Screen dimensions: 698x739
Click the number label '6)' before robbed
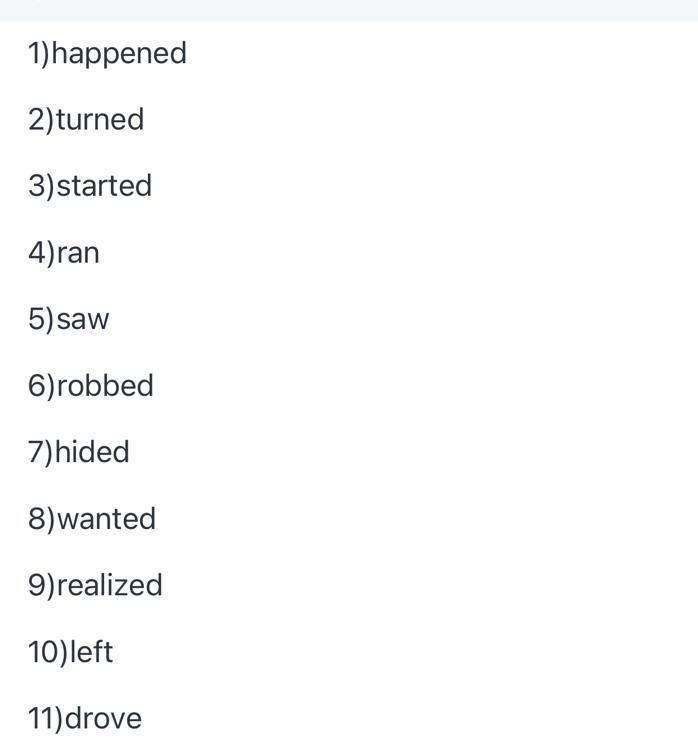41,386
